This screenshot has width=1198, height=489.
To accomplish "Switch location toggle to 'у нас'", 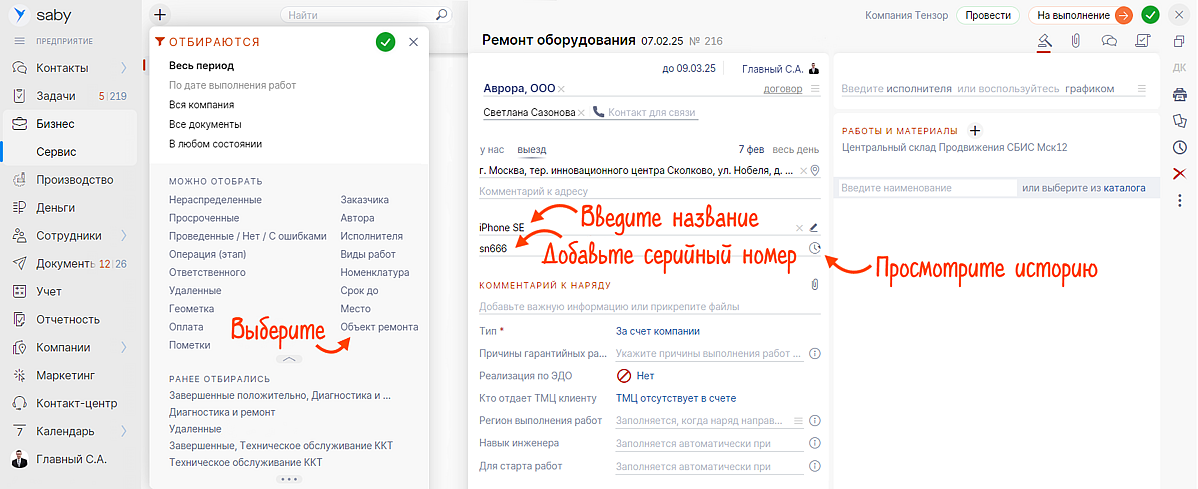I will pyautogui.click(x=491, y=149).
